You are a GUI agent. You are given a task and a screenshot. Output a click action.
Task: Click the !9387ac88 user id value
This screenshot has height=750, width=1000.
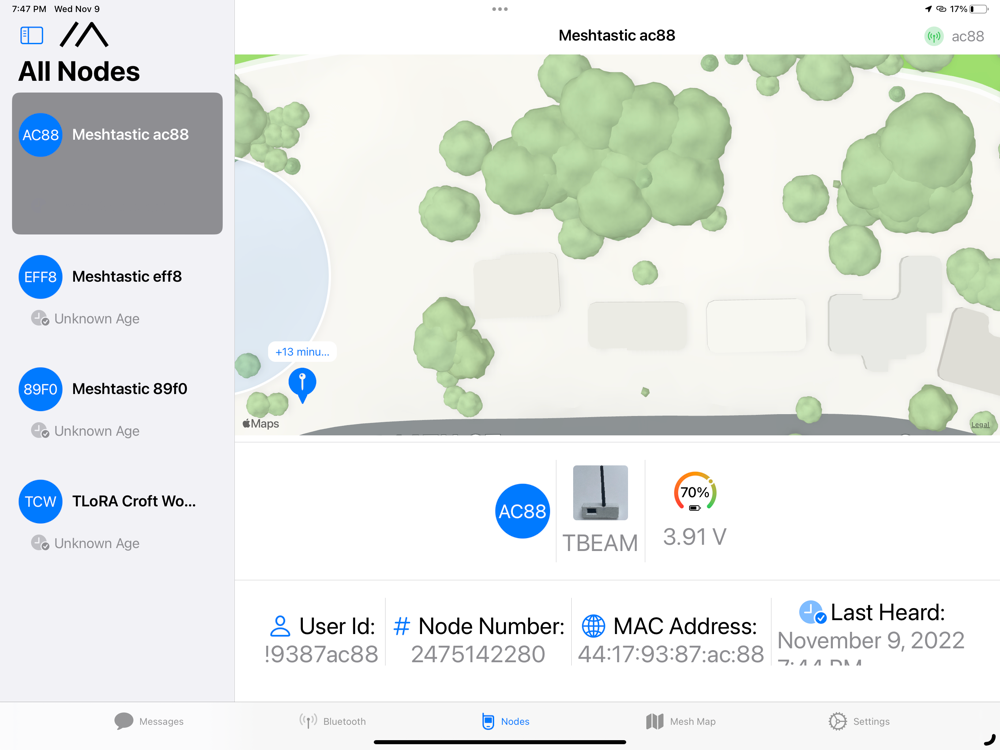[x=321, y=654]
